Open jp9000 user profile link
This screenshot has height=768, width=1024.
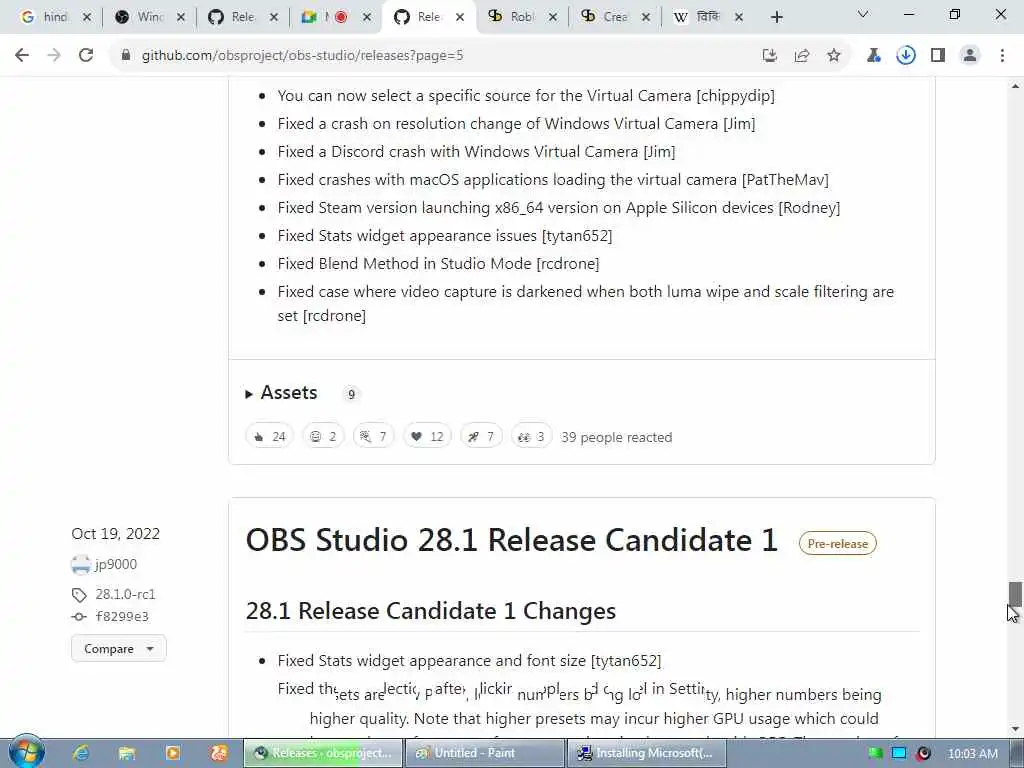click(x=116, y=564)
